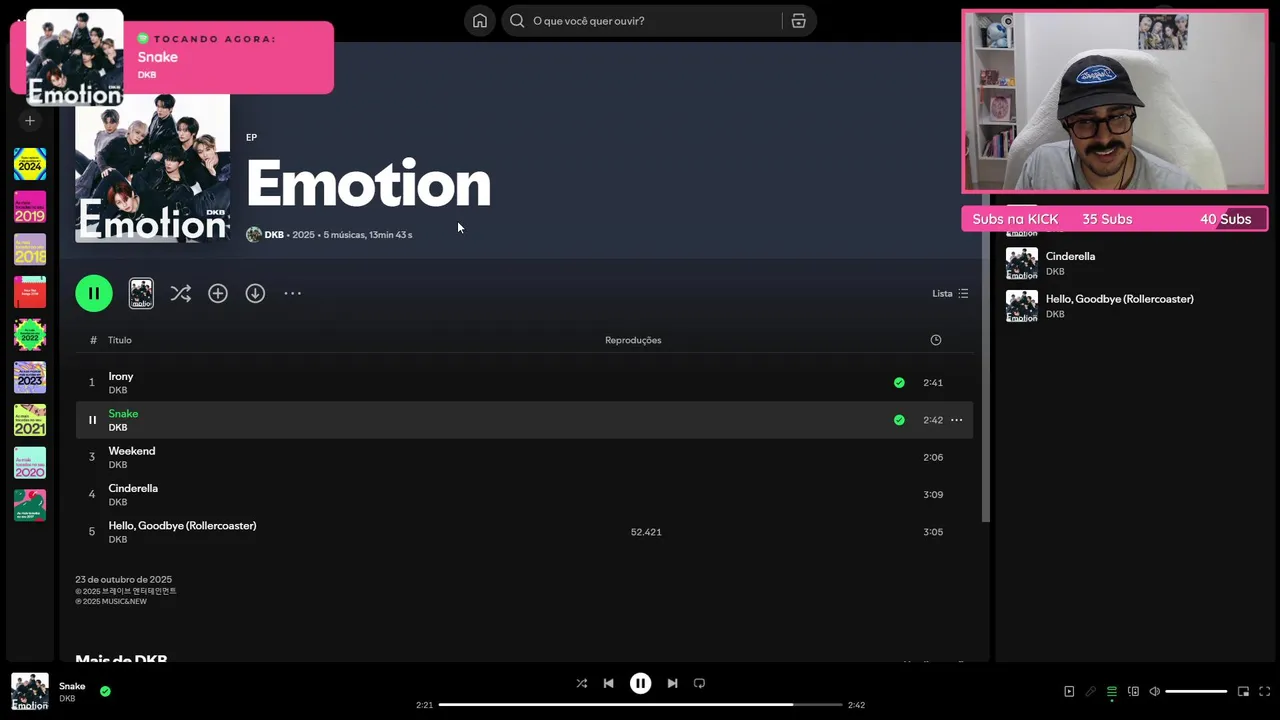Enable shuffle for the Emotion EP
This screenshot has height=720, width=1280.
[x=180, y=293]
